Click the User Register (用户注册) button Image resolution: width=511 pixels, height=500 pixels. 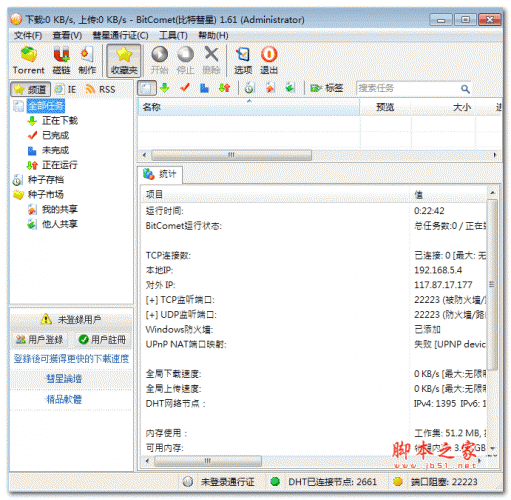(x=102, y=340)
